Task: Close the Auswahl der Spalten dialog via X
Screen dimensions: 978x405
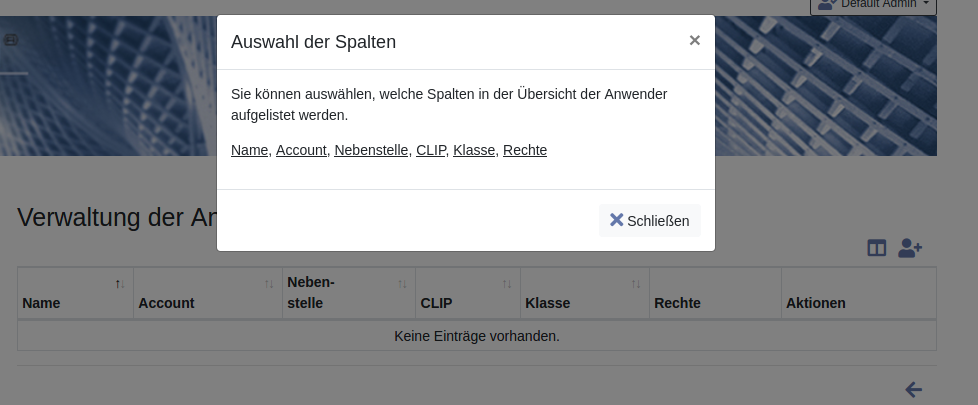Action: pos(694,41)
